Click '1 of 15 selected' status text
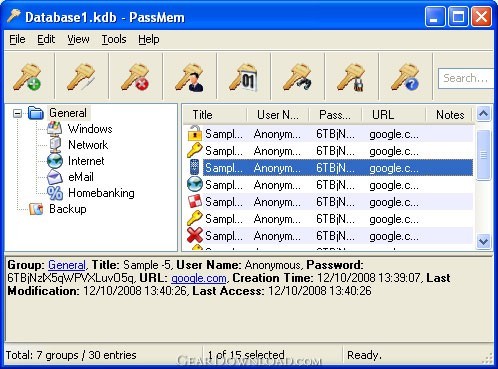Image resolution: width=498 pixels, height=369 pixels. [246, 355]
